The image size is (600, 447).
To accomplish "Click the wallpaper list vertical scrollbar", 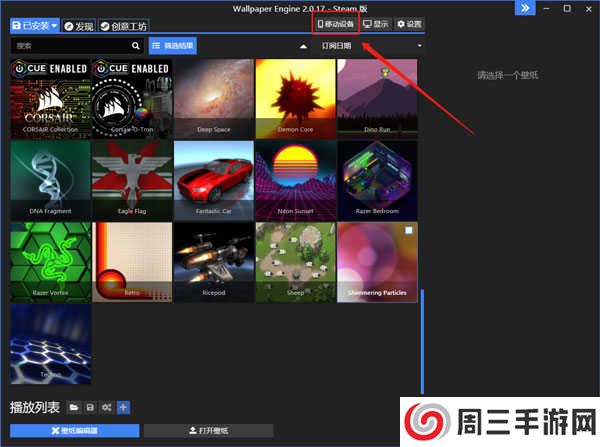I will [x=421, y=340].
